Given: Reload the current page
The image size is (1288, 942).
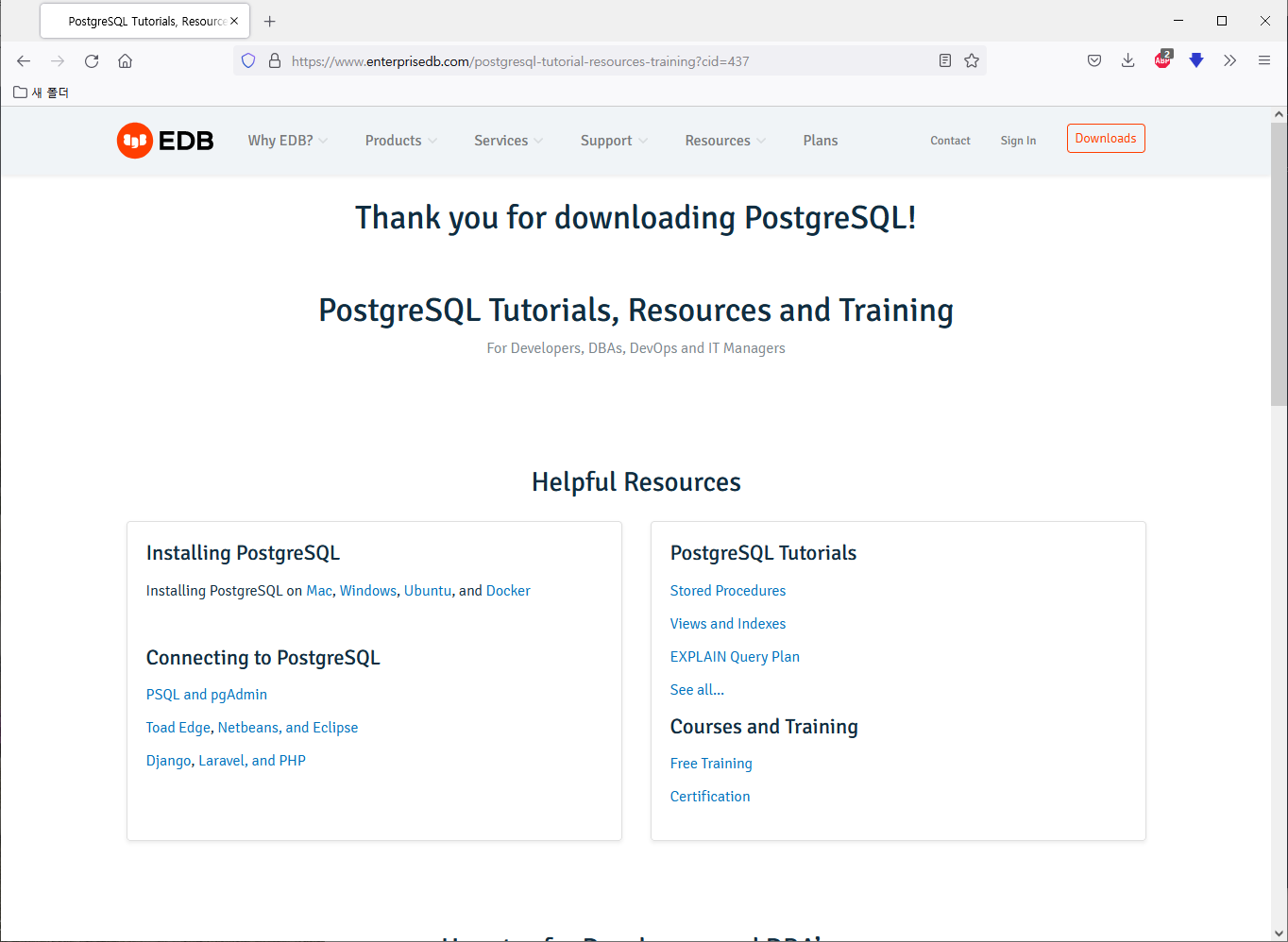Looking at the screenshot, I should pyautogui.click(x=92, y=61).
